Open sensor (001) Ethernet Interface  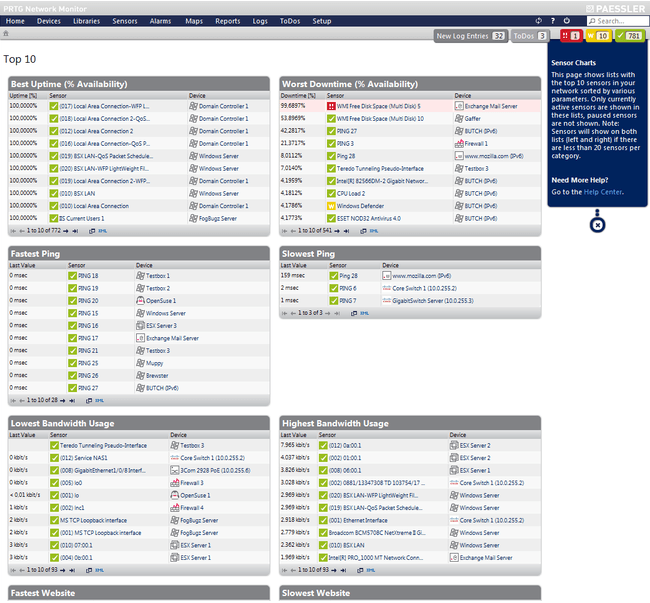pos(358,520)
